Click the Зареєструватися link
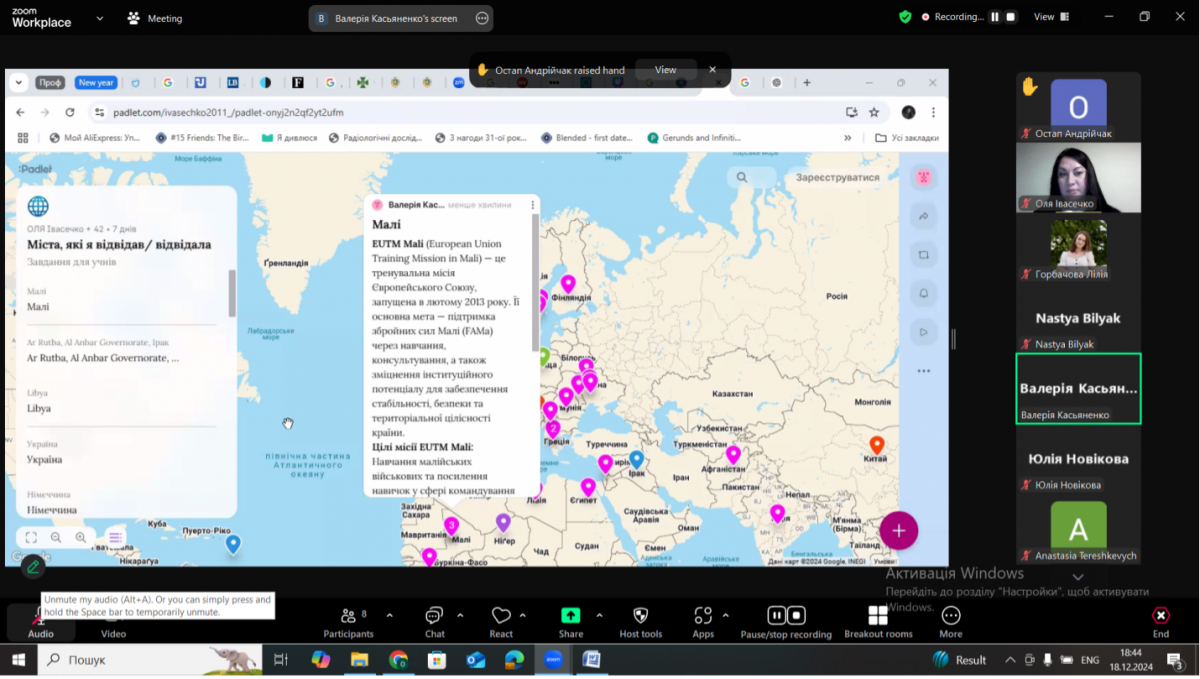 [x=837, y=178]
